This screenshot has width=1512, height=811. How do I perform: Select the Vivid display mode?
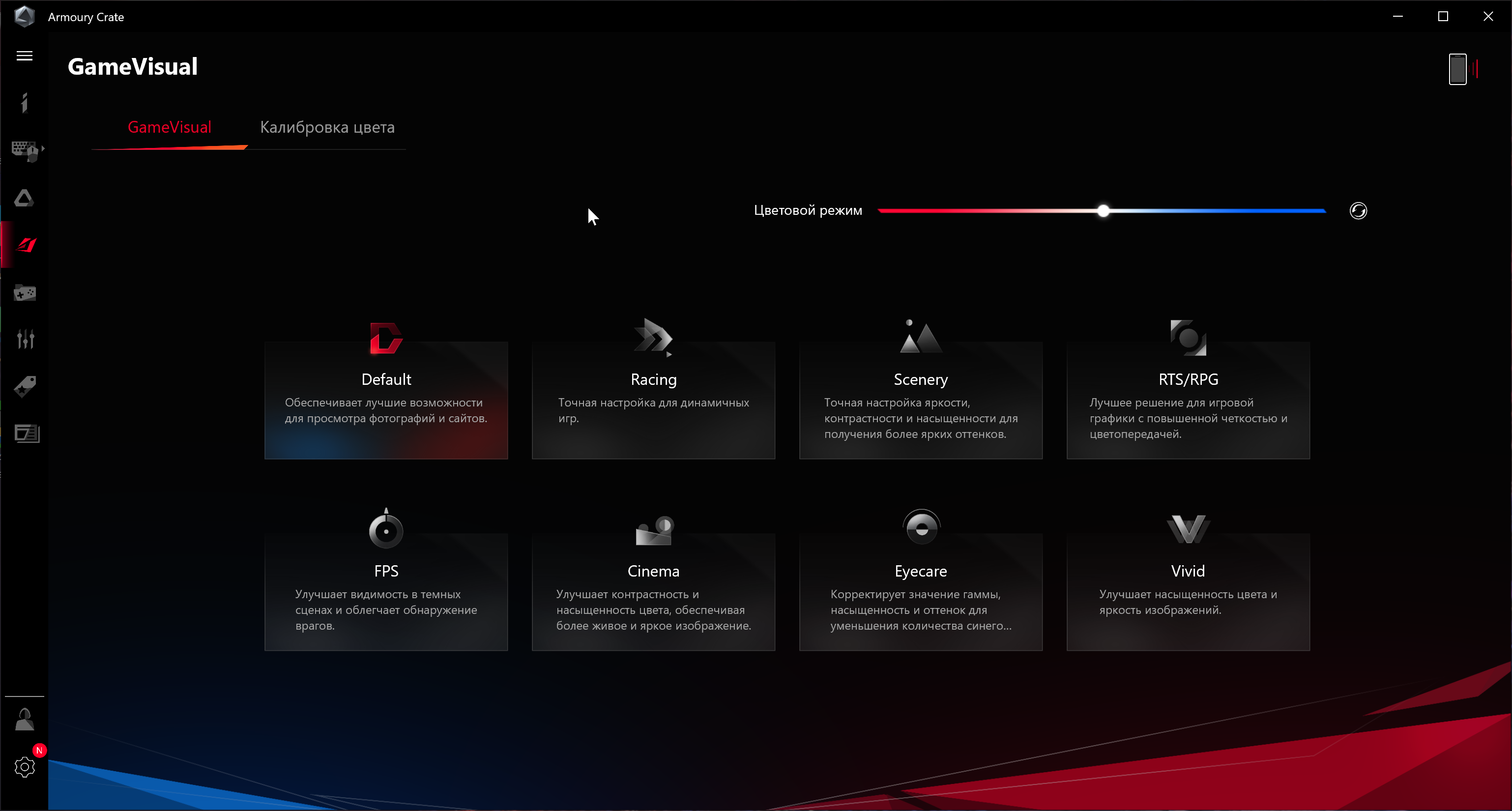tap(1188, 591)
